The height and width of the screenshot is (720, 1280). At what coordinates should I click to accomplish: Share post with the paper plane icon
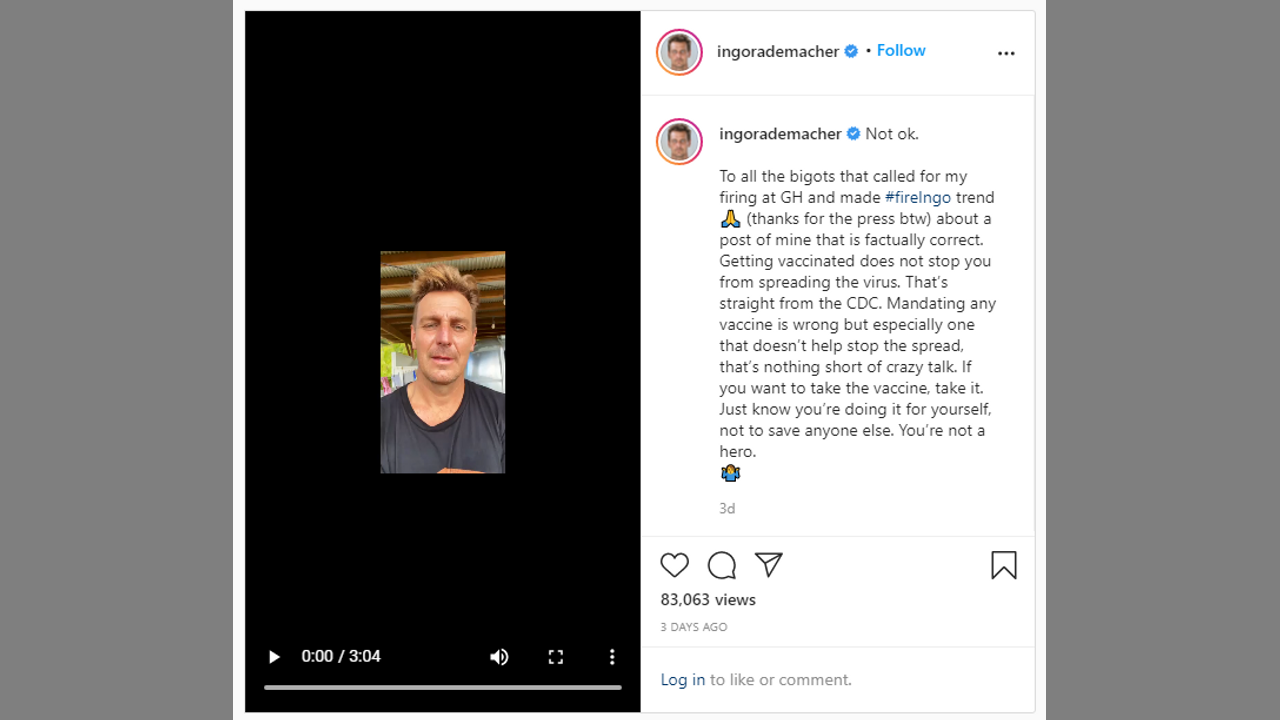(x=768, y=565)
